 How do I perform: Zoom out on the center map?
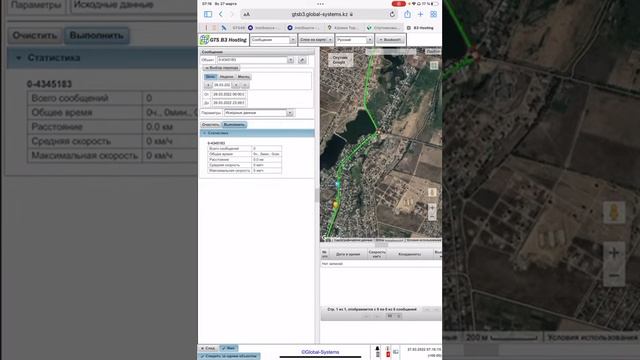(432, 217)
